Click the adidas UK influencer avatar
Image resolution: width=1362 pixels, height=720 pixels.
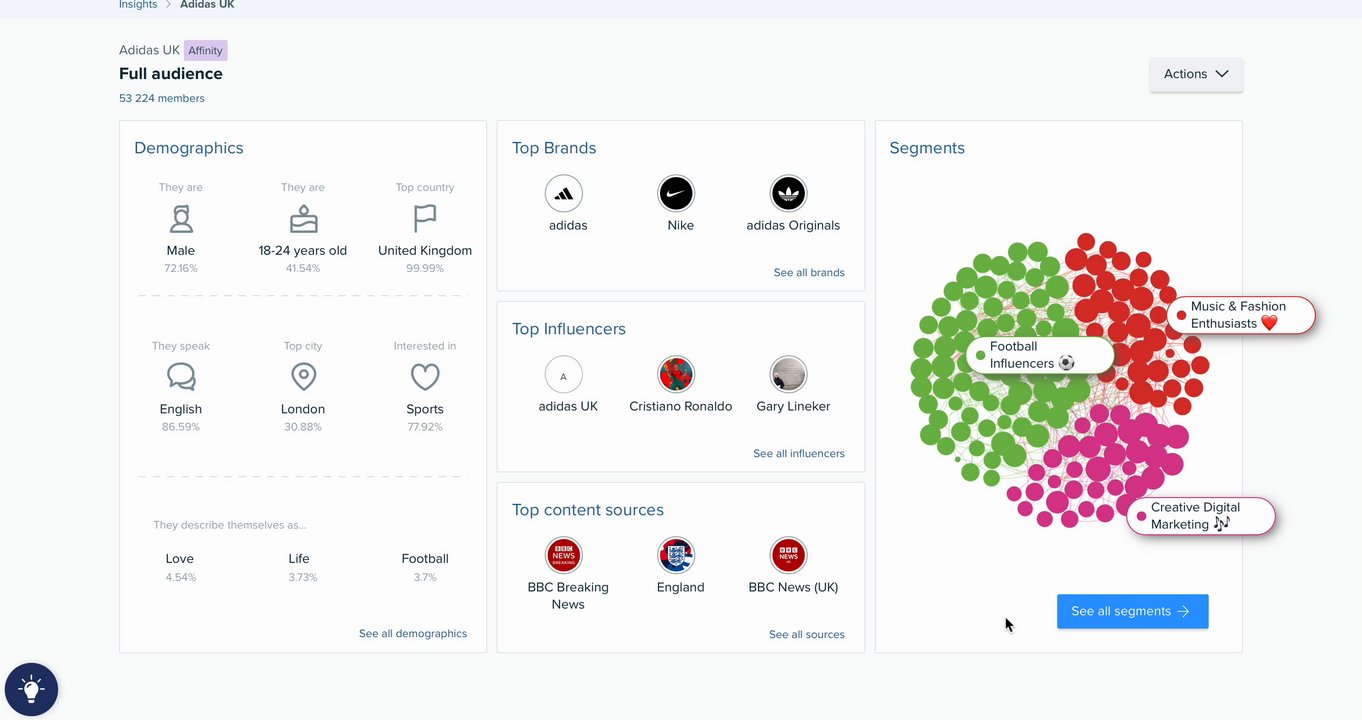pyautogui.click(x=564, y=375)
